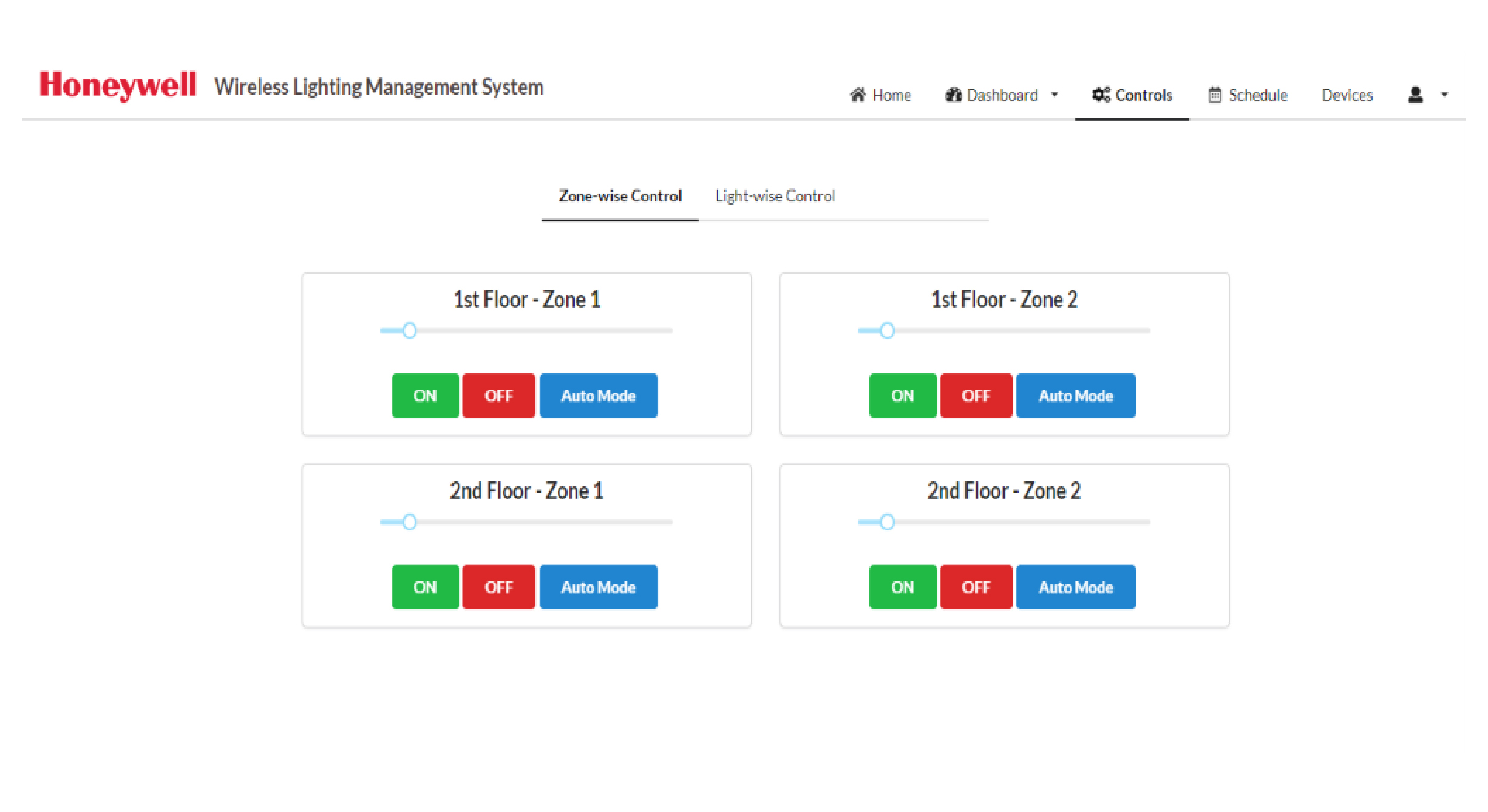1488x812 pixels.
Task: Click the Honeywell logo
Action: point(118,86)
